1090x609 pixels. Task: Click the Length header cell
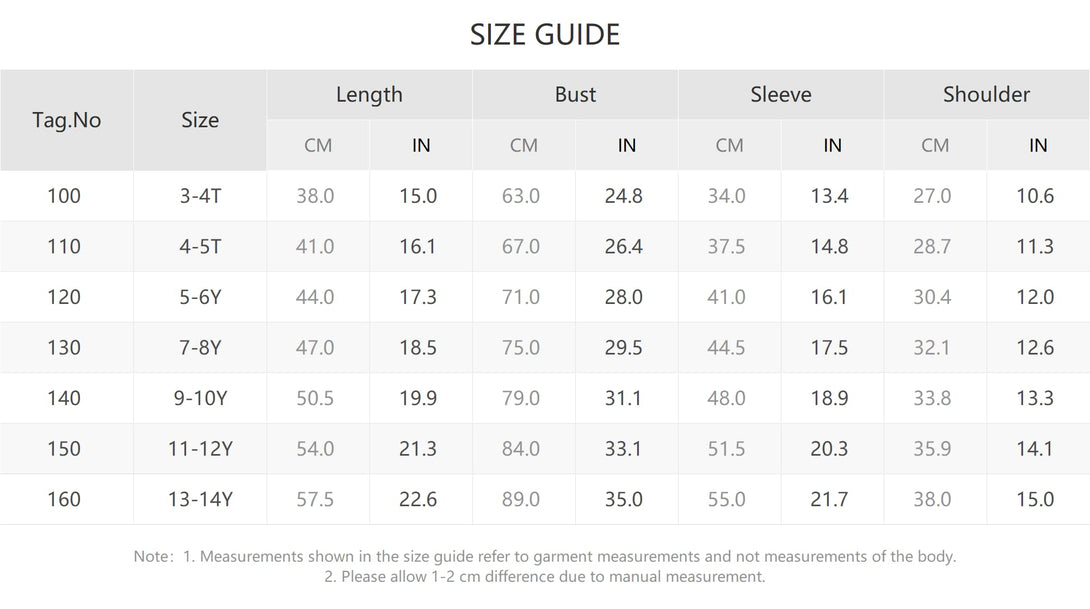[x=369, y=94]
